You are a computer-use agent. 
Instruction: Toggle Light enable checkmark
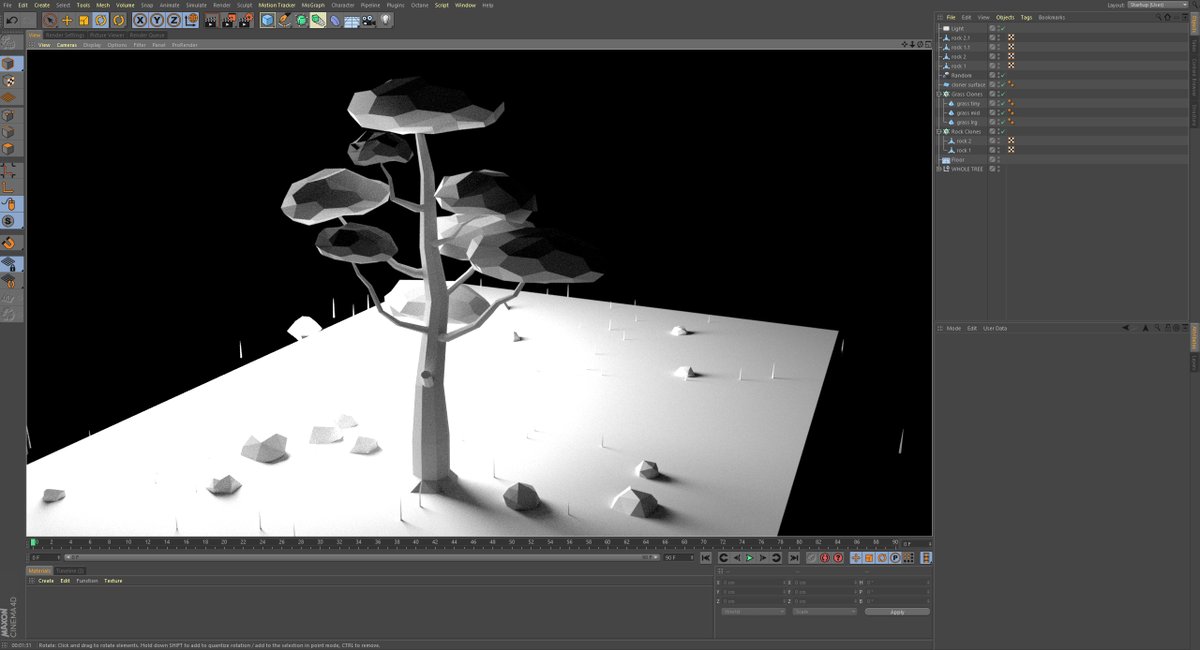1003,28
